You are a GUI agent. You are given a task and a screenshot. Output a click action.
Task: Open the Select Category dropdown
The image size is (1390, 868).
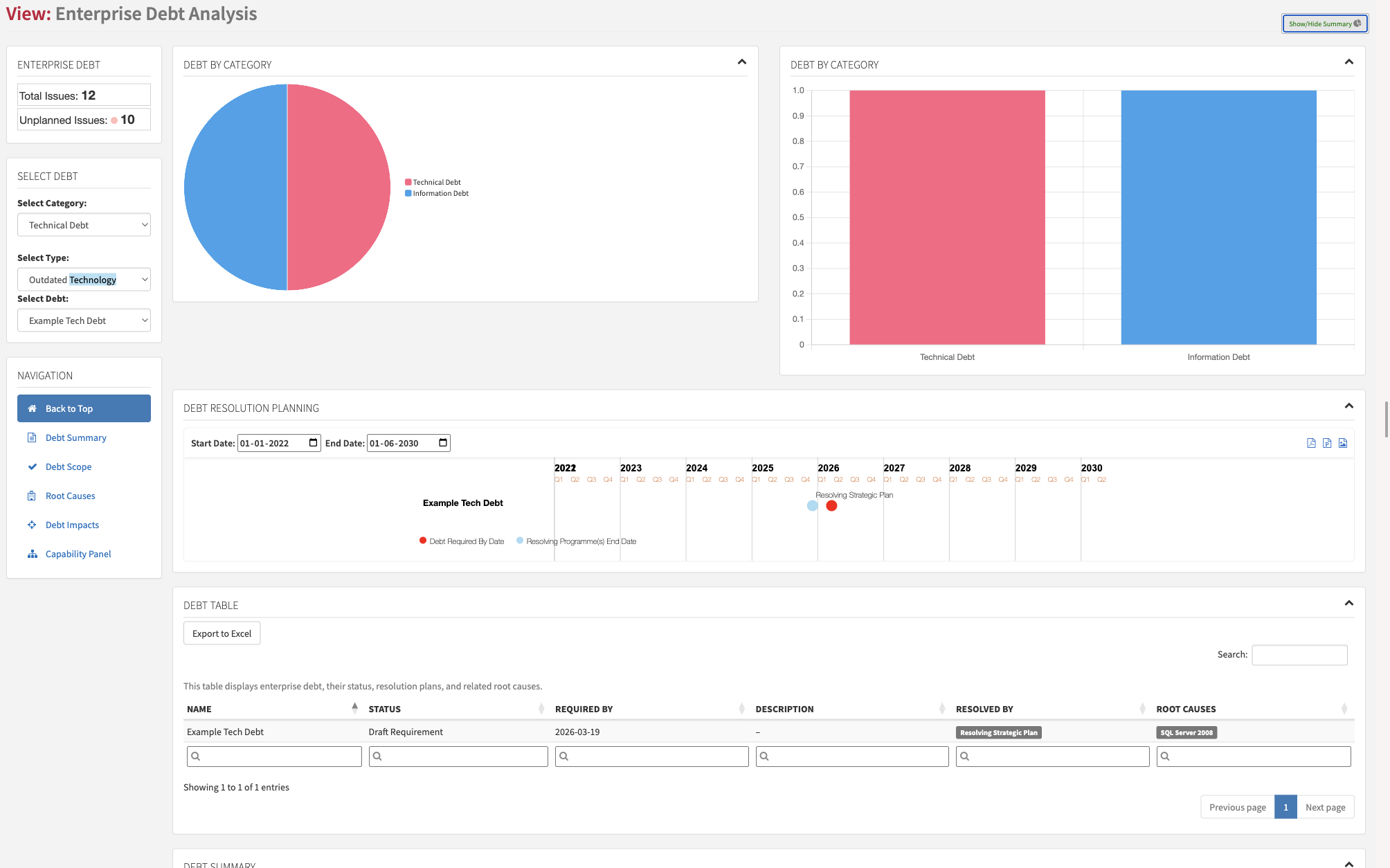(84, 225)
